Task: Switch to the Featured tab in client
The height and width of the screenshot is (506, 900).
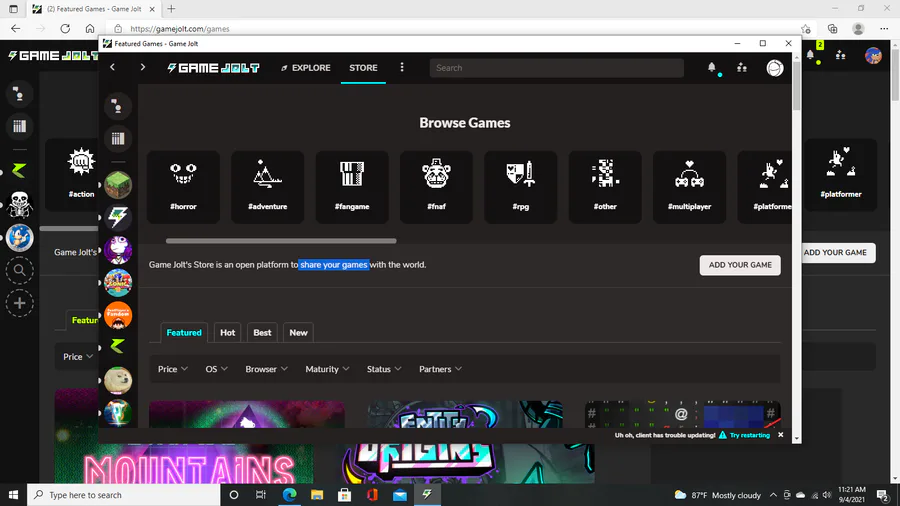Action: click(x=184, y=333)
